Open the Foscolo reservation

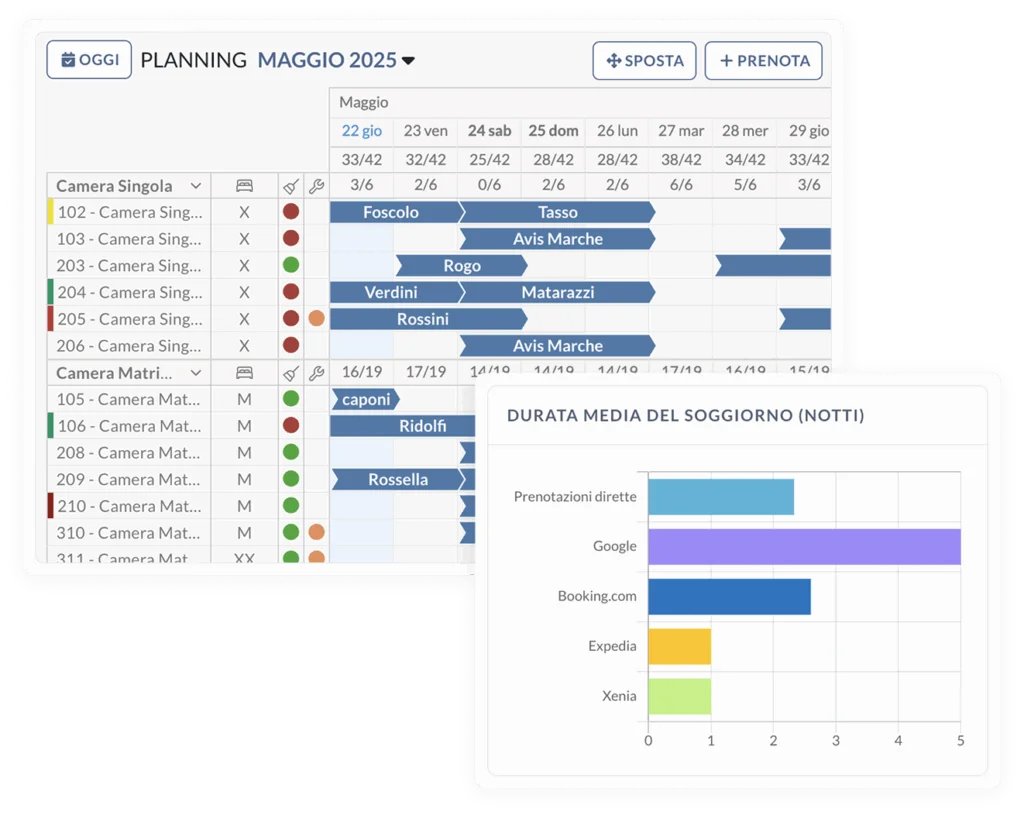pyautogui.click(x=395, y=212)
